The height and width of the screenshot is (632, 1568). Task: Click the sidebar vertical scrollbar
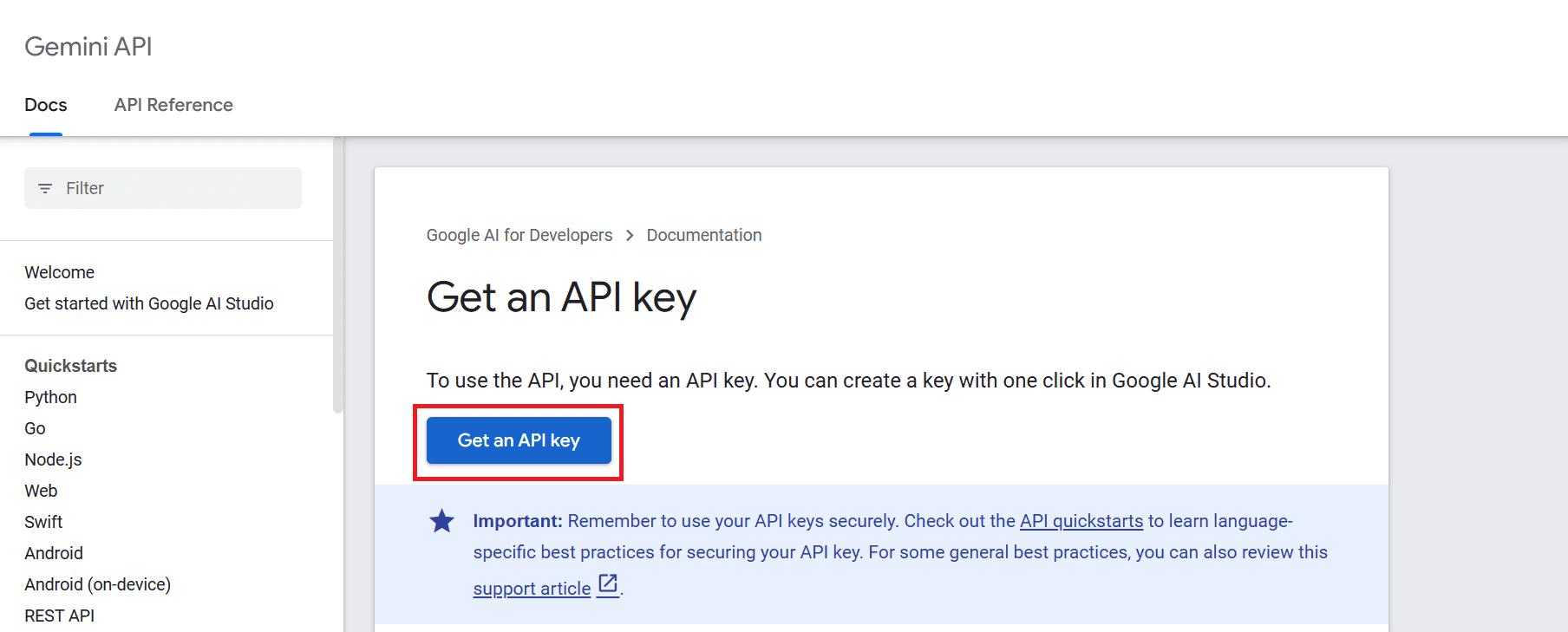tap(338, 277)
